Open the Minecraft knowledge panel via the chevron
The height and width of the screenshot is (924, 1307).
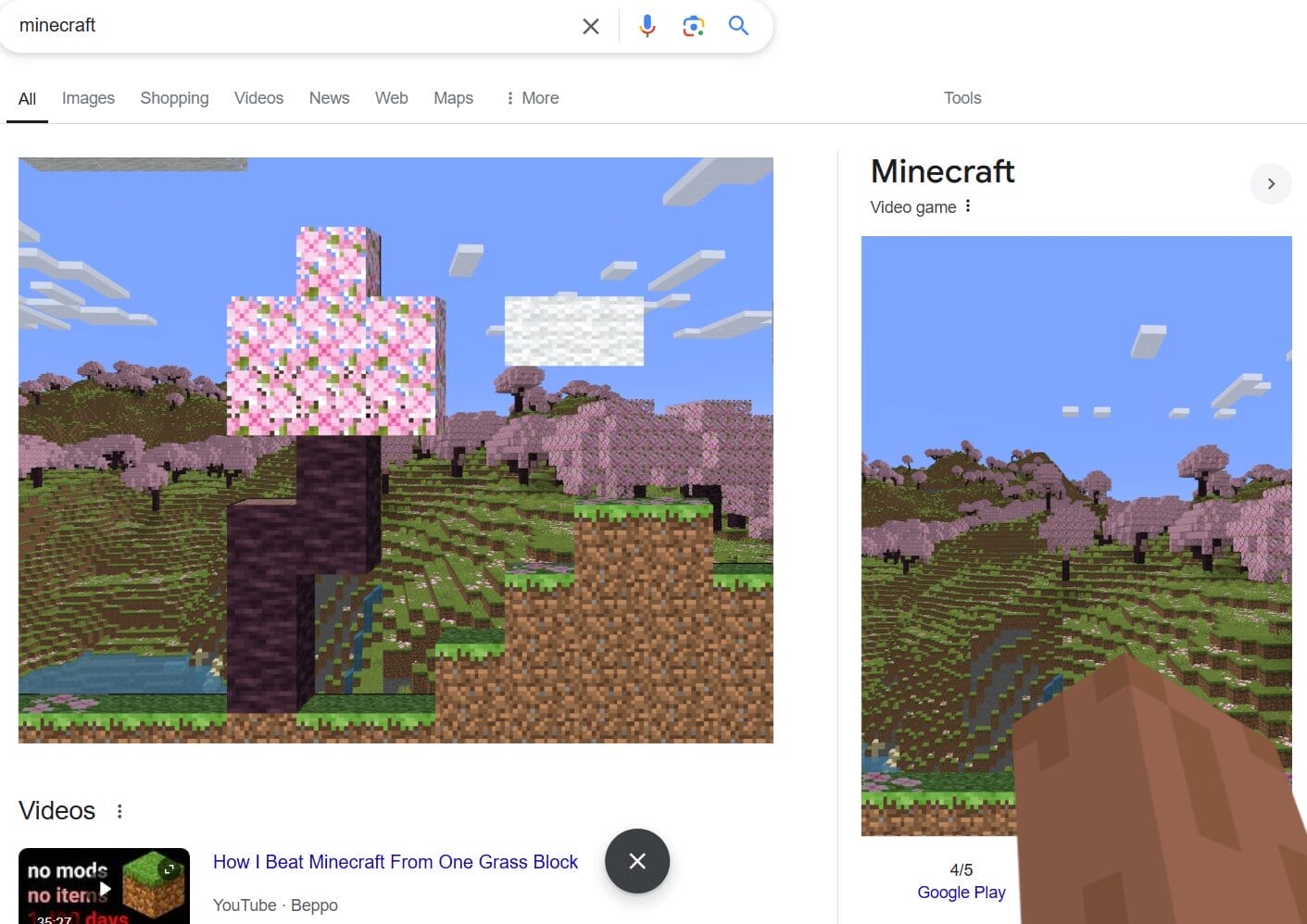click(x=1271, y=183)
